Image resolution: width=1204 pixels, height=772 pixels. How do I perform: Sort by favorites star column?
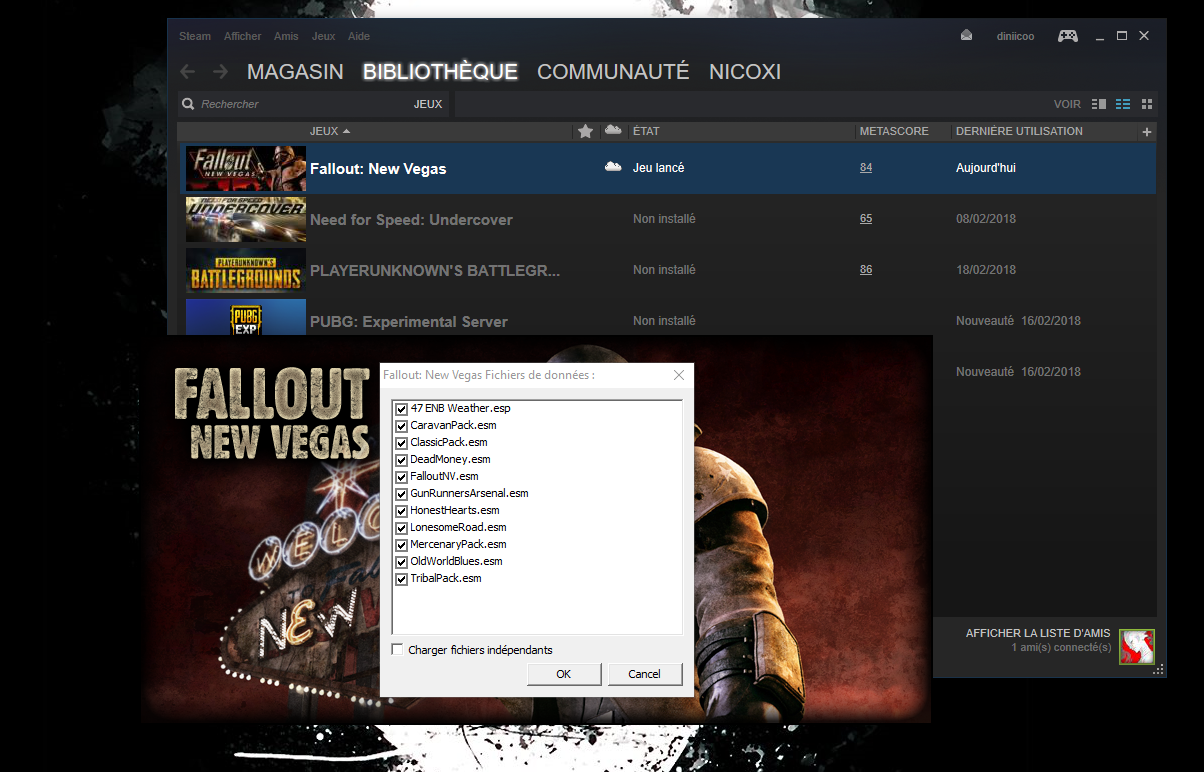tap(586, 131)
